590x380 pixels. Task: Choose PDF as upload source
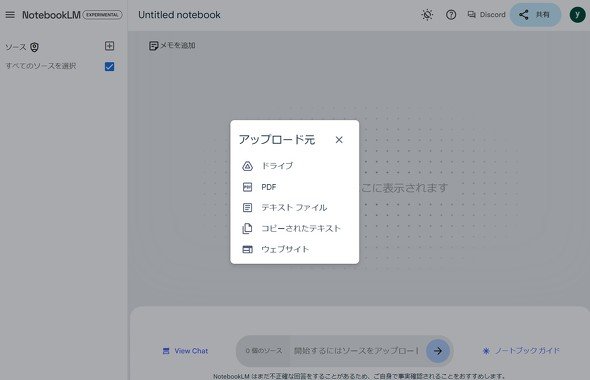pyautogui.click(x=295, y=187)
